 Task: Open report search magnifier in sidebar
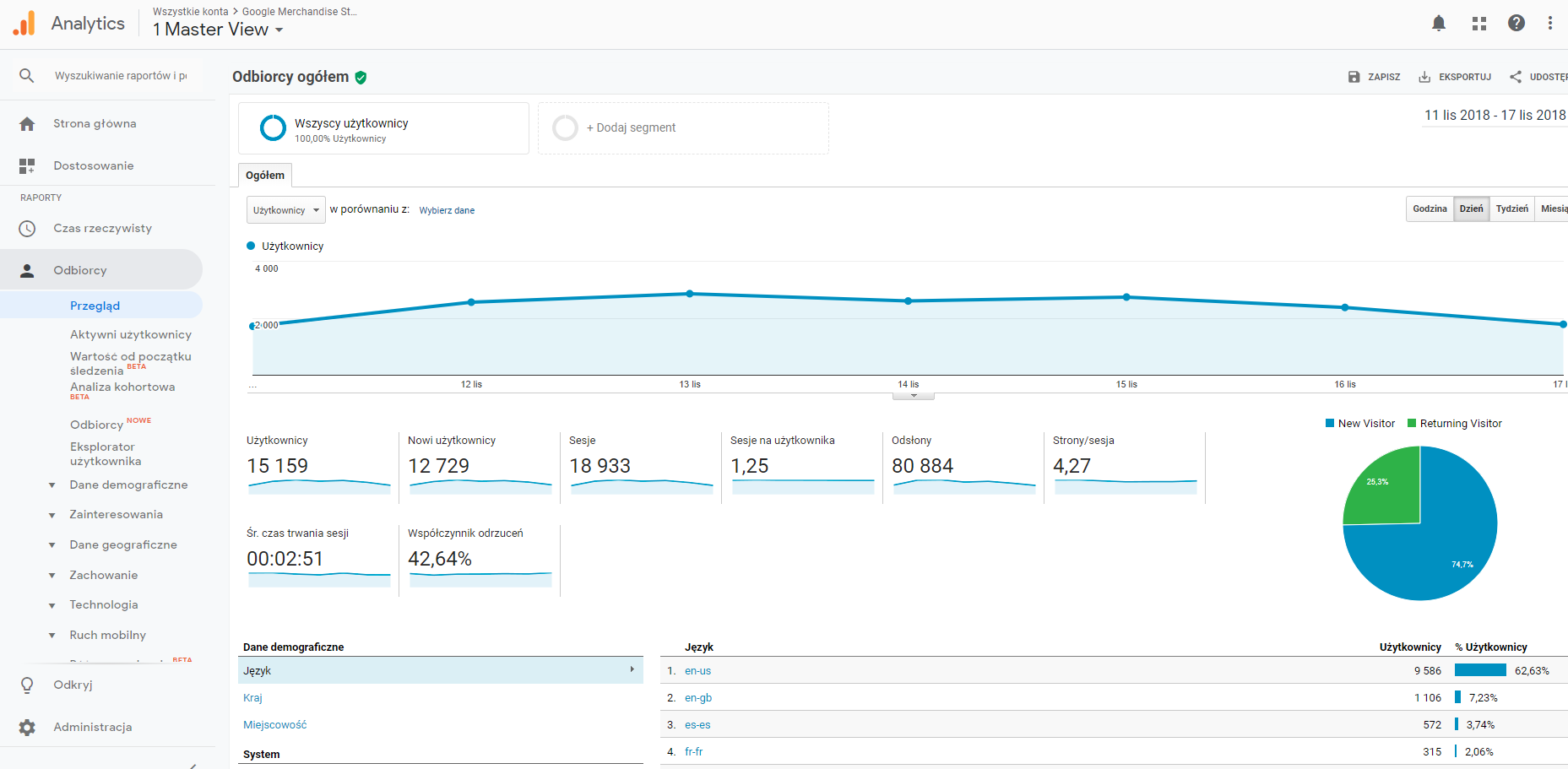click(x=26, y=75)
